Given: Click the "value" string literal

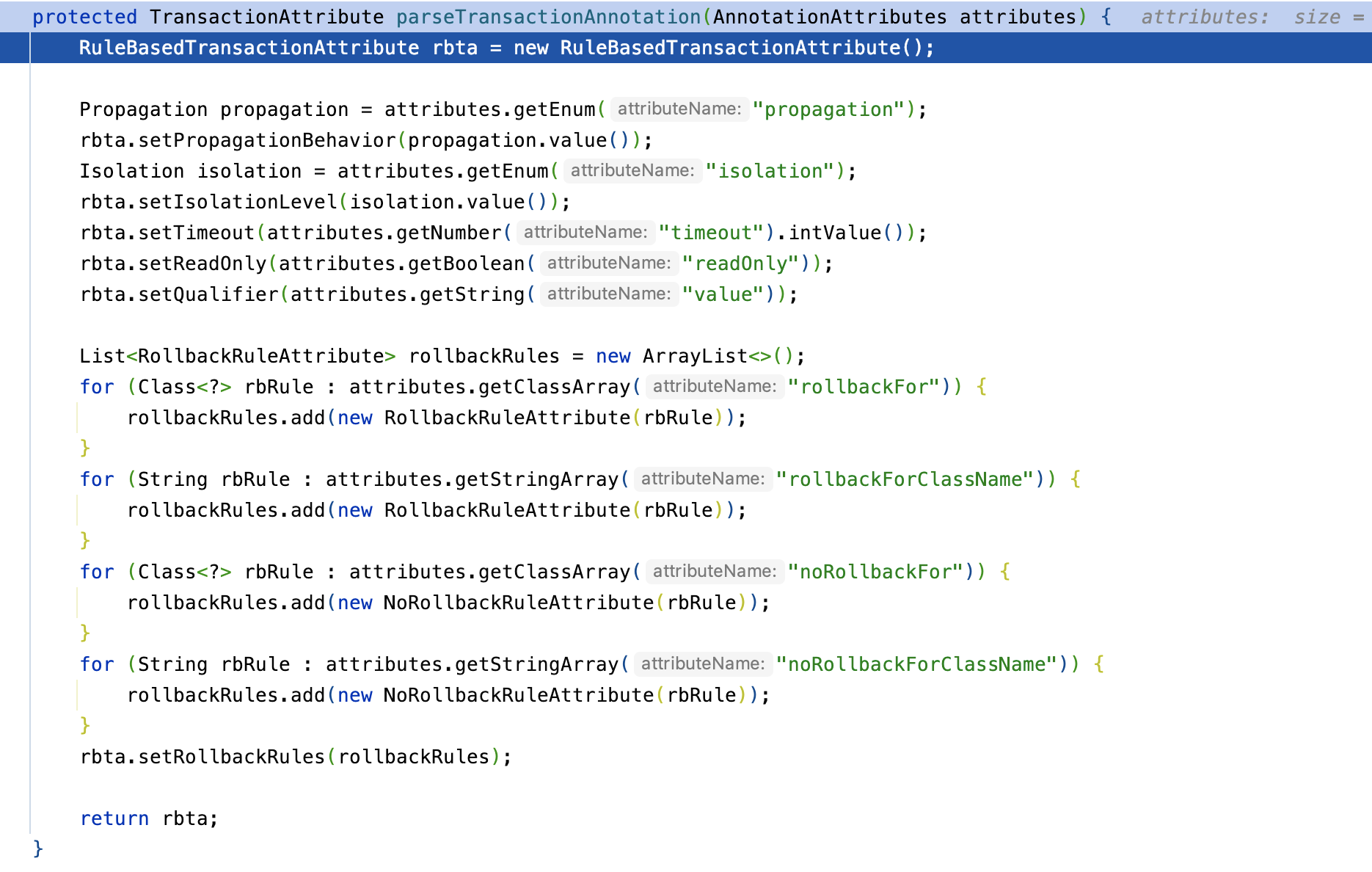Looking at the screenshot, I should pos(723,294).
